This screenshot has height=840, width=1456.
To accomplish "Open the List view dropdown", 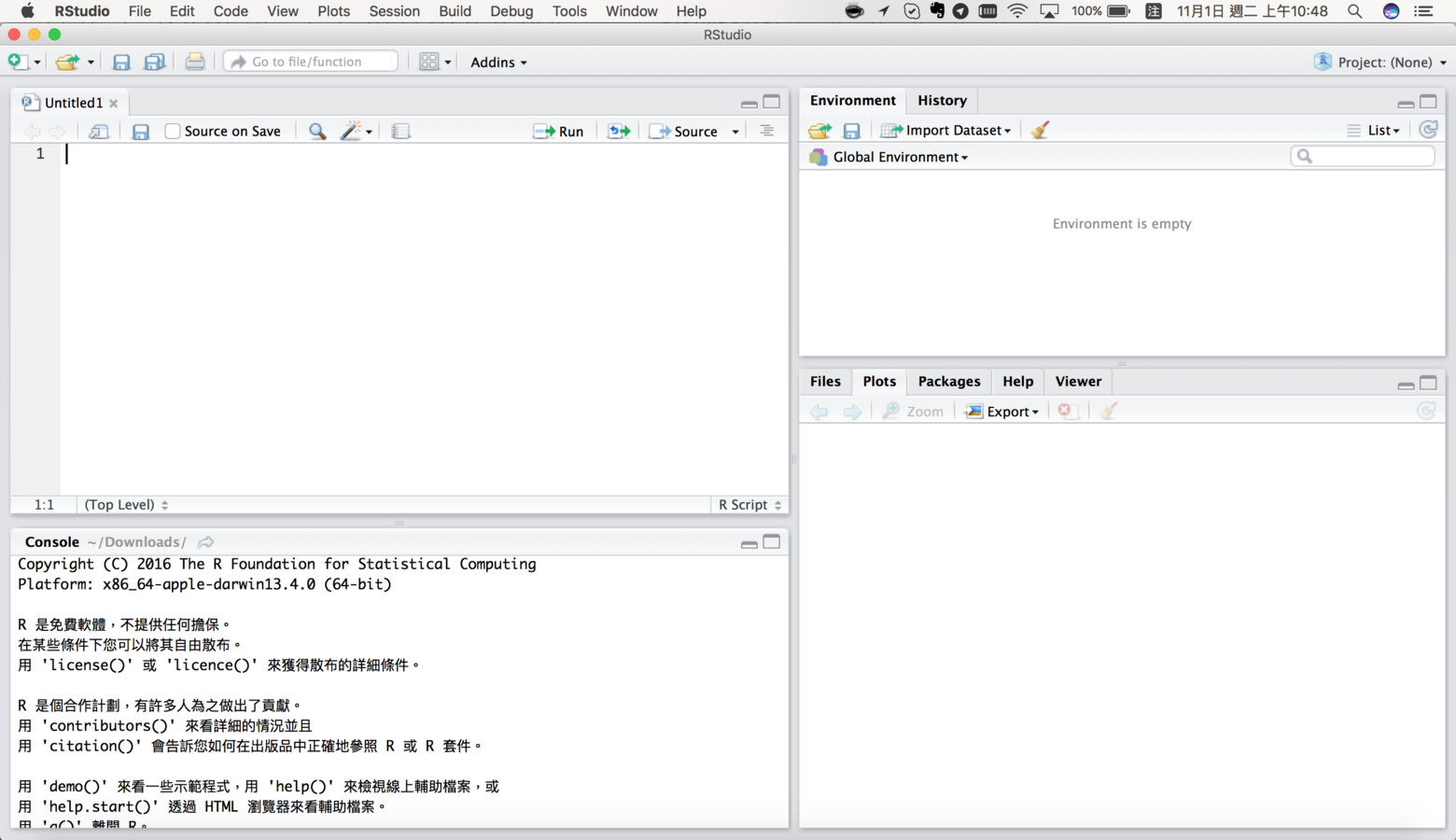I will click(x=1373, y=131).
